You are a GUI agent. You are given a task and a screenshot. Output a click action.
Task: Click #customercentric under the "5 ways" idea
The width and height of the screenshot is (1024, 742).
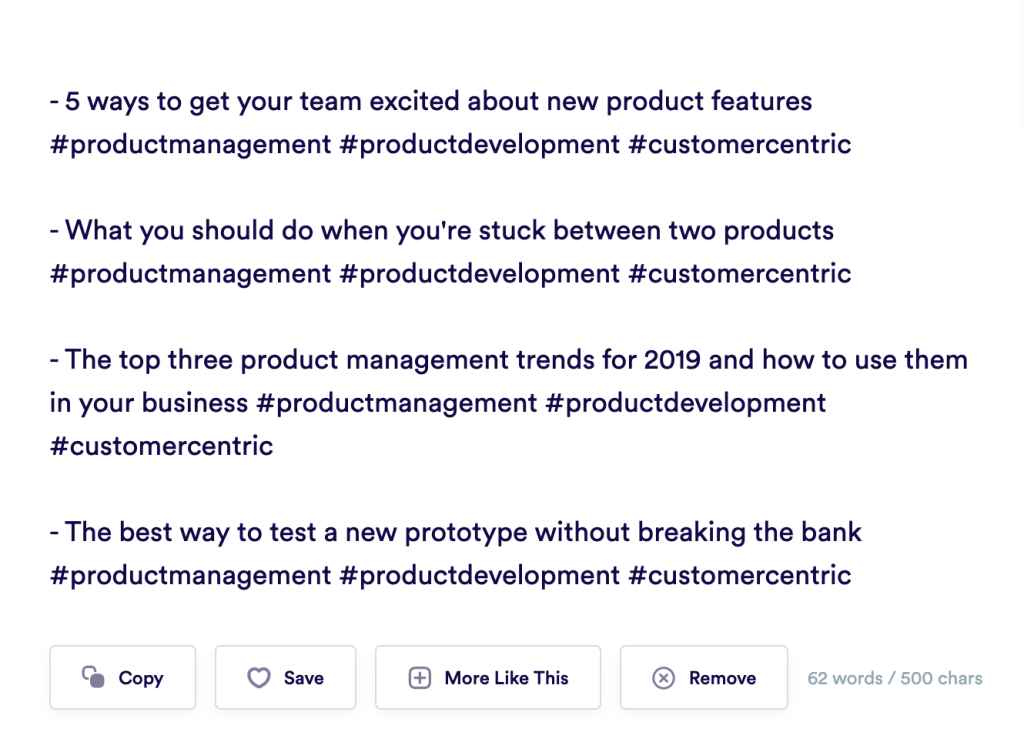pos(740,144)
